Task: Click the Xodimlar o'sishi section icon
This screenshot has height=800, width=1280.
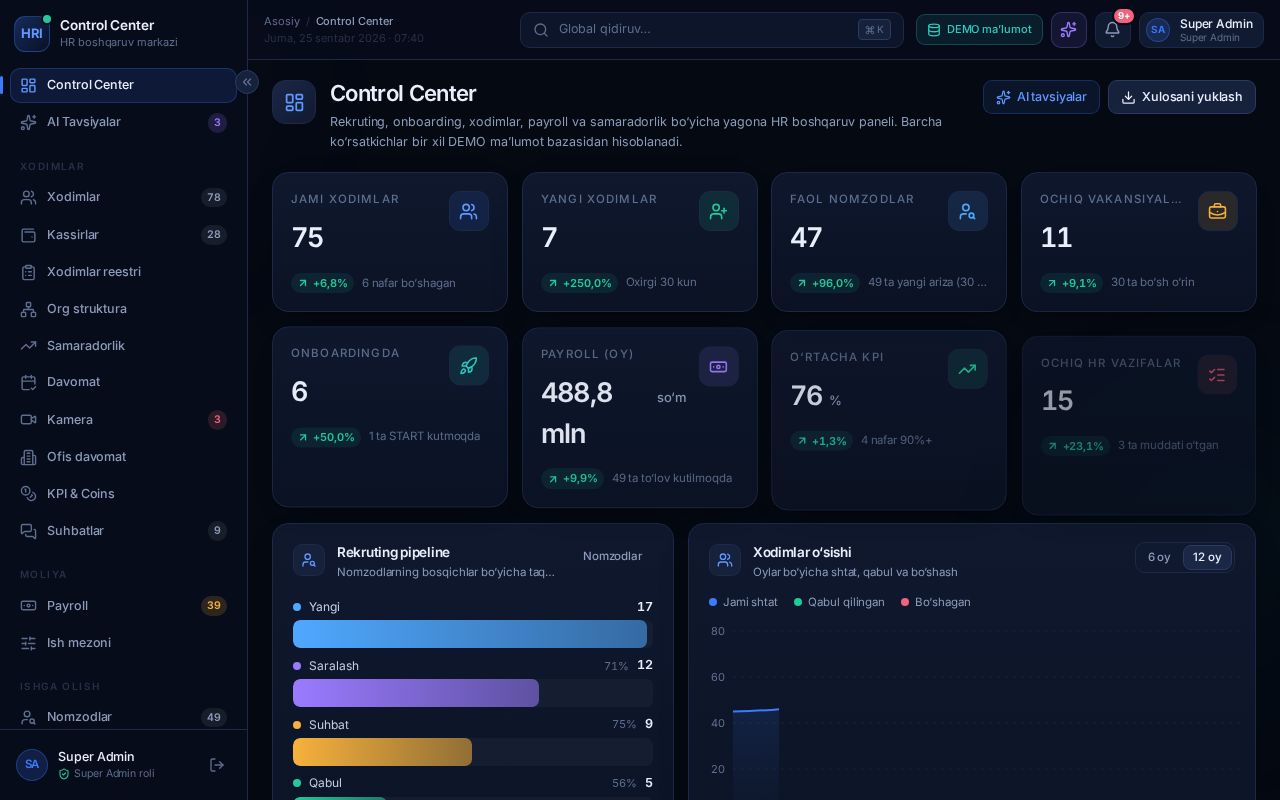Action: (x=725, y=560)
